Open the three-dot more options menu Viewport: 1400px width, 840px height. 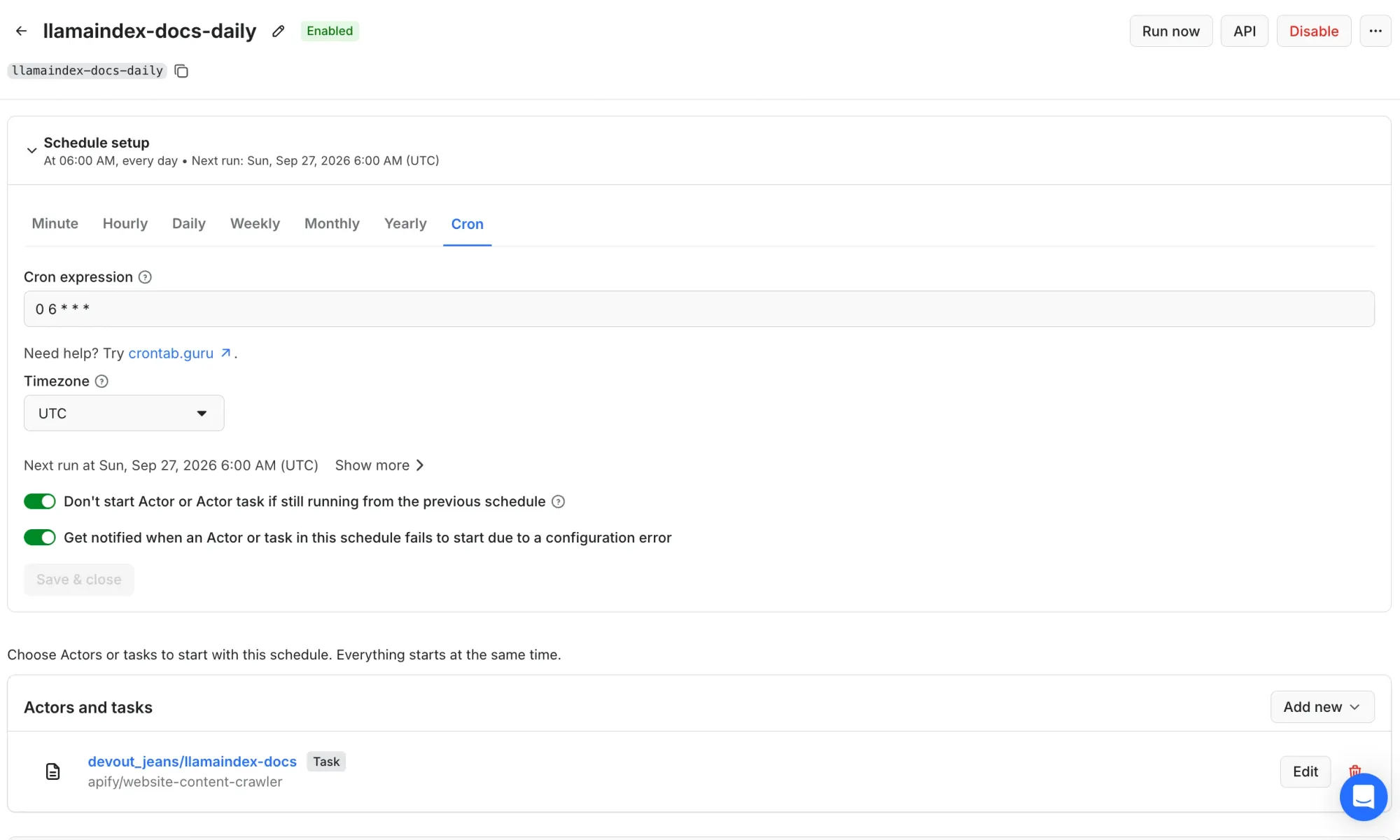coord(1375,31)
